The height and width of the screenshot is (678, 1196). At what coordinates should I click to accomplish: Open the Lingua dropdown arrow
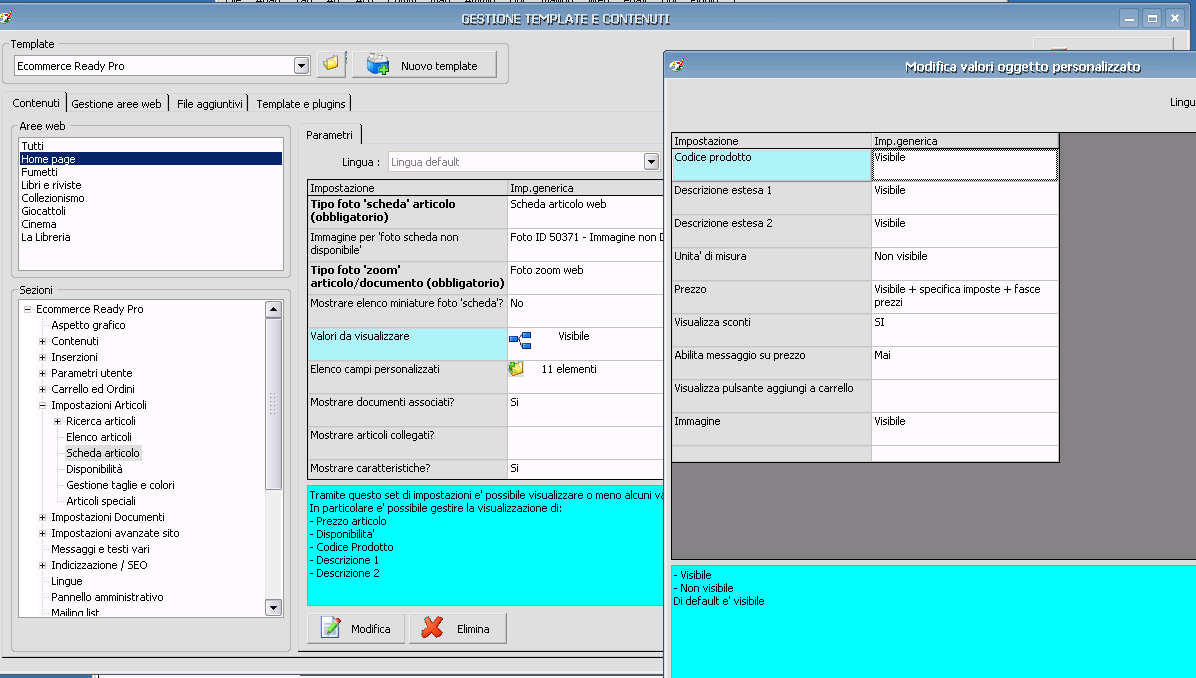pos(651,162)
